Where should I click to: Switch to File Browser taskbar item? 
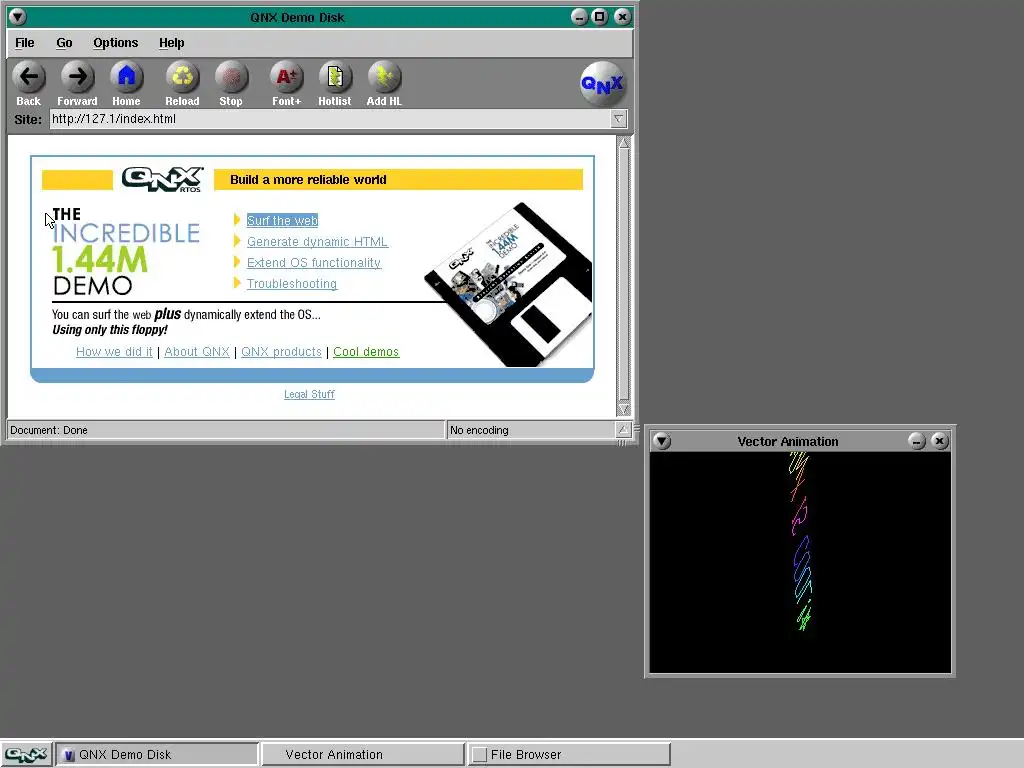(569, 754)
